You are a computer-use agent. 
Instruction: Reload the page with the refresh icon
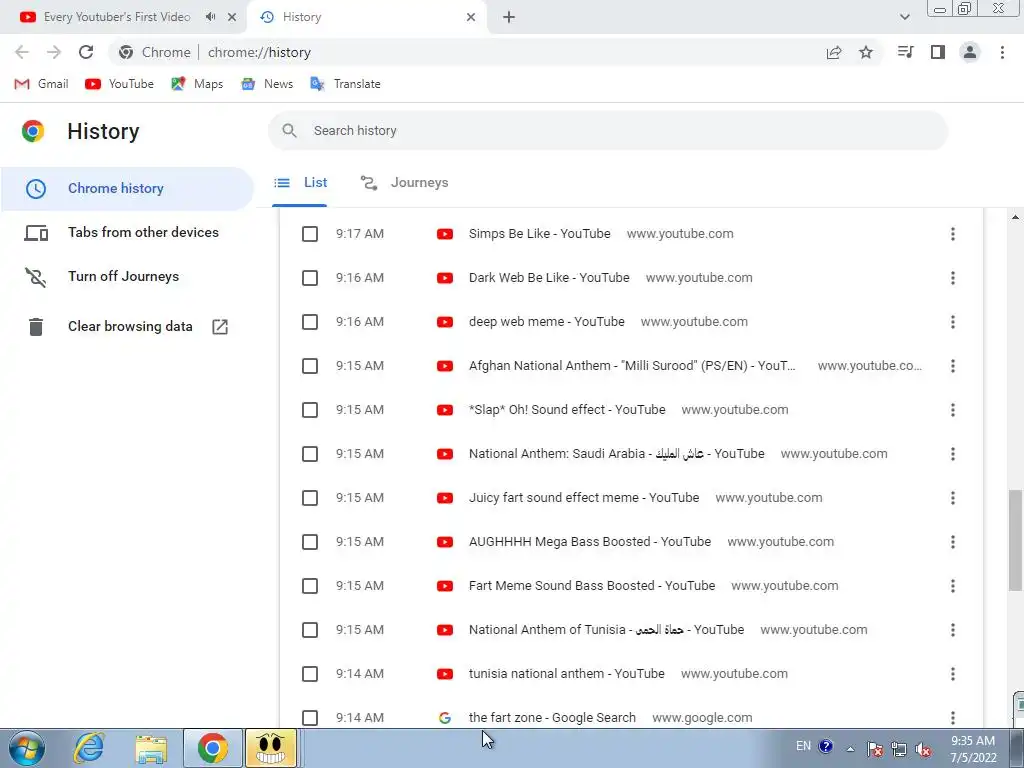86,52
